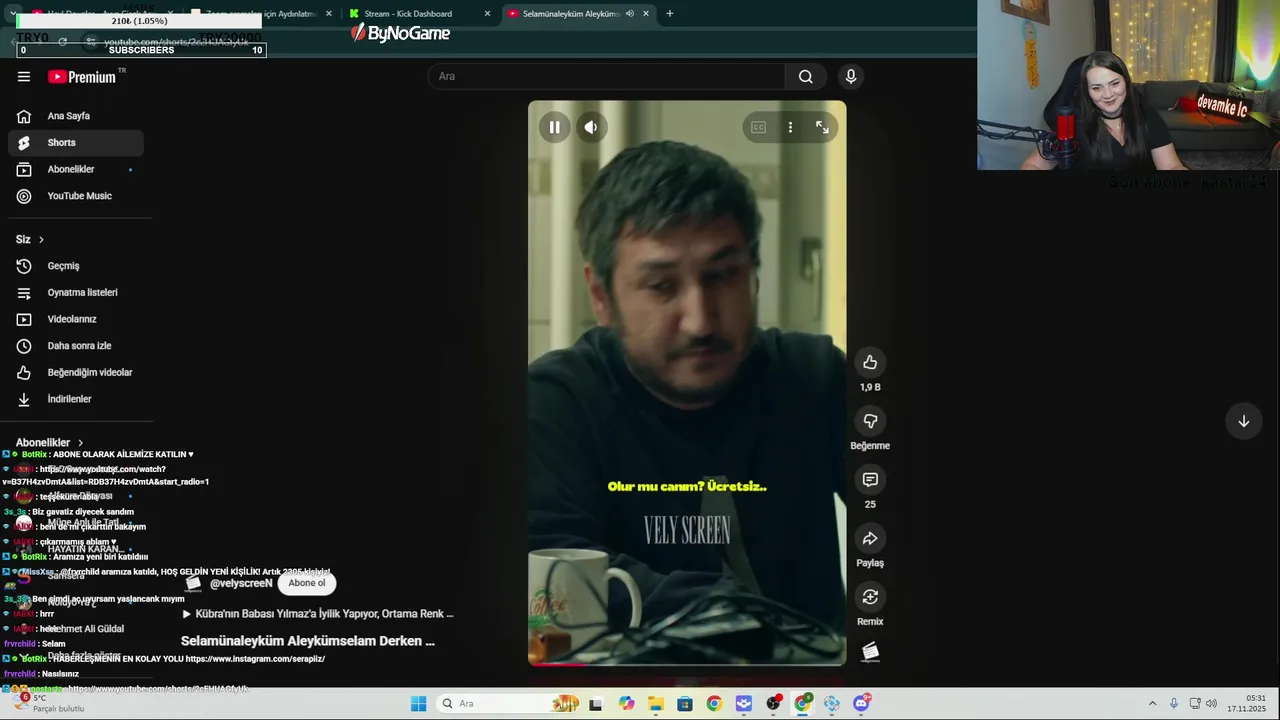Pause the Shorts video
Image resolution: width=1280 pixels, height=720 pixels.
555,127
